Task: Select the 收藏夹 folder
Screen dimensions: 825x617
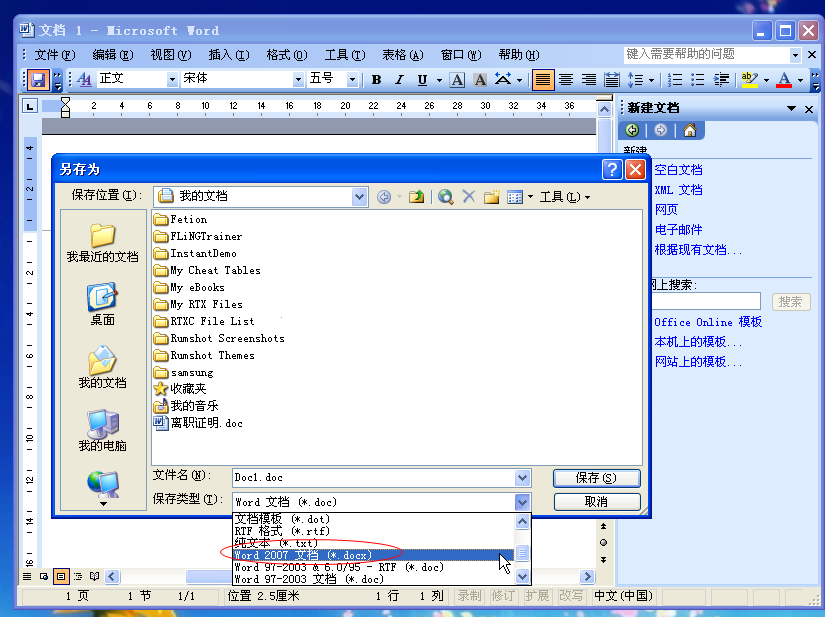Action: point(180,389)
